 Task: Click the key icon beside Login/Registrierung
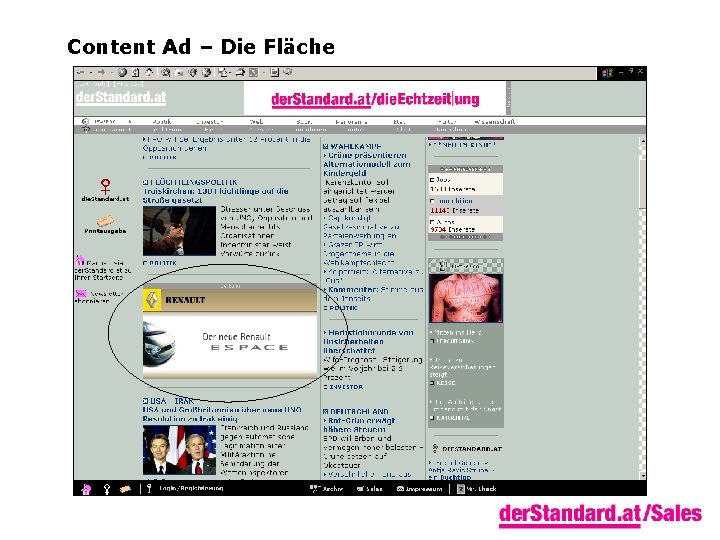point(149,489)
